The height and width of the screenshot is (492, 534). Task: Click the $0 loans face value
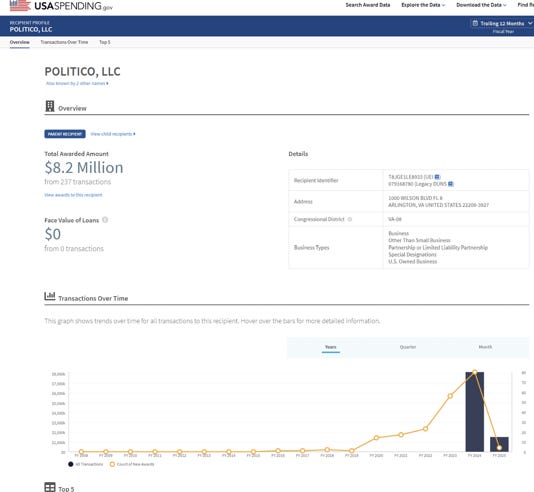[53, 234]
